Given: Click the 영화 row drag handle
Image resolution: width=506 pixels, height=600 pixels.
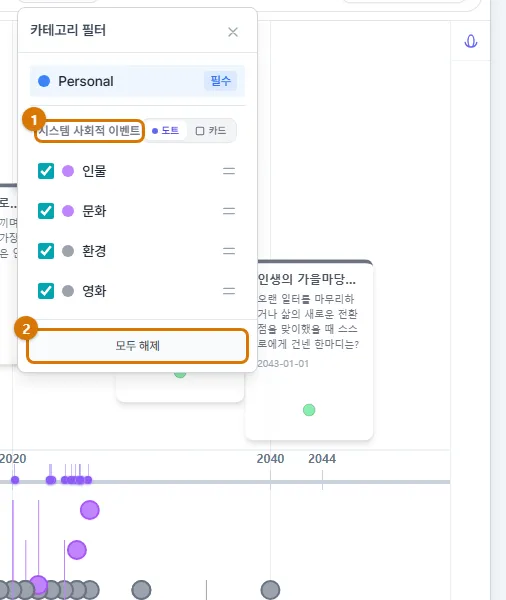Looking at the screenshot, I should tap(229, 291).
